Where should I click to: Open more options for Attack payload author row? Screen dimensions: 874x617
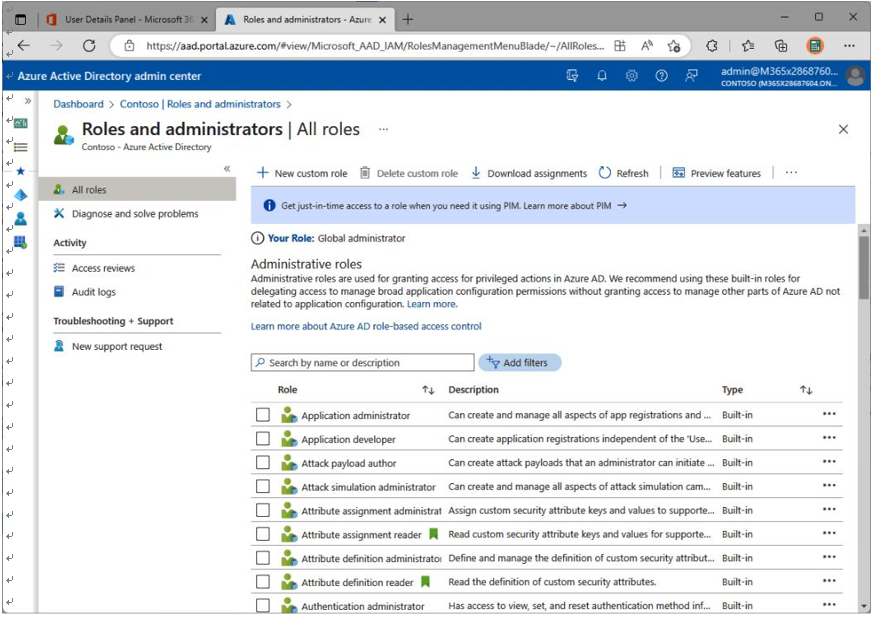point(829,462)
